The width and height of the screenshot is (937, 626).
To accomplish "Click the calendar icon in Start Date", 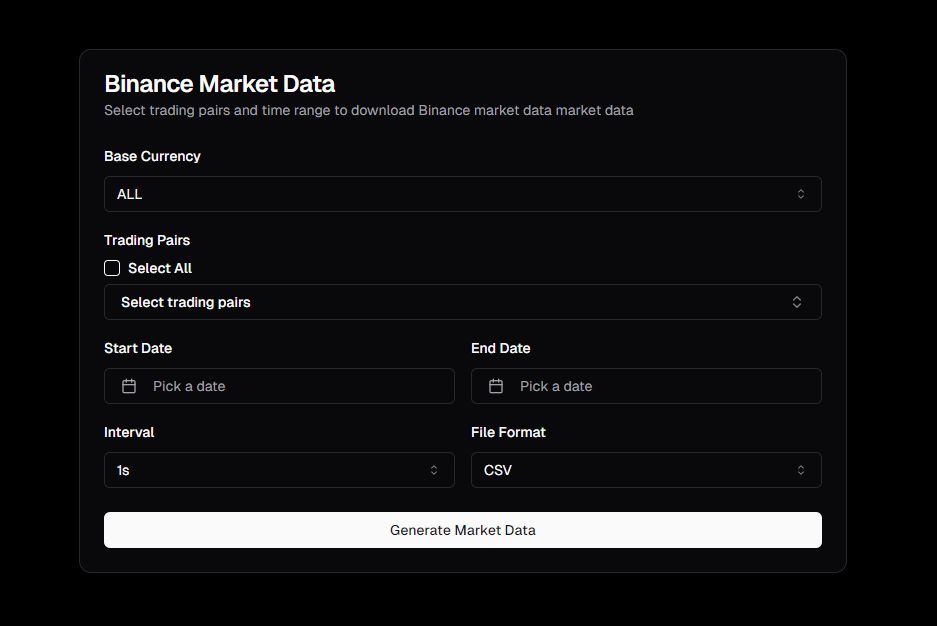I will pos(129,386).
